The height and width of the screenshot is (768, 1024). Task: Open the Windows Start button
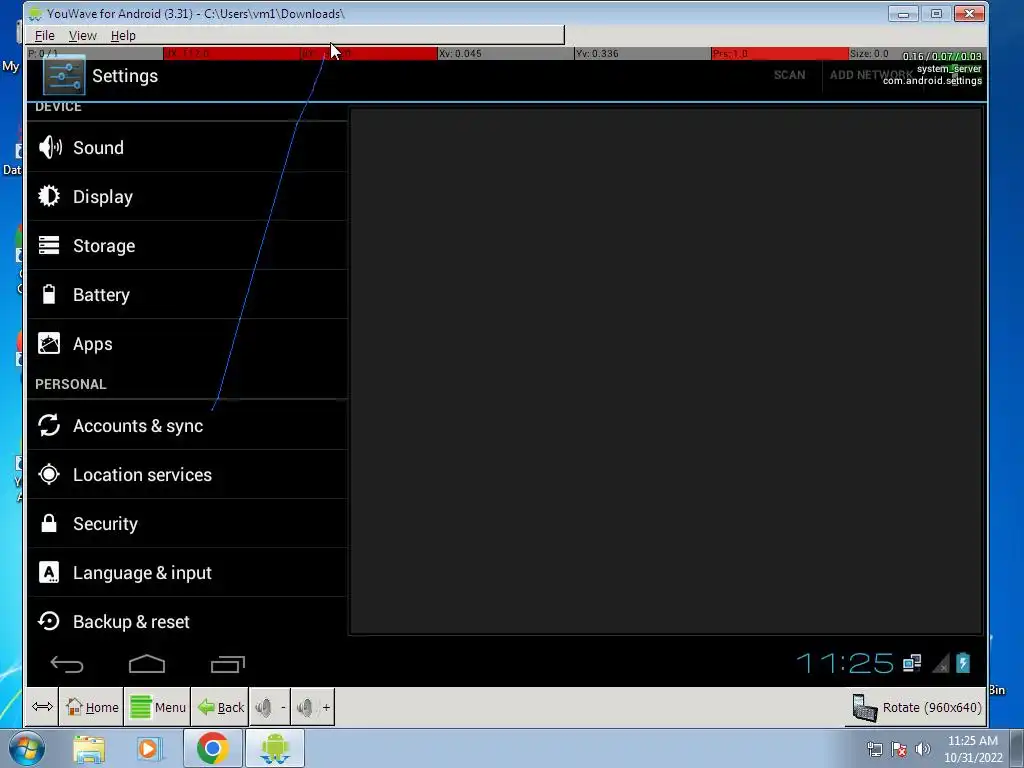(x=27, y=749)
